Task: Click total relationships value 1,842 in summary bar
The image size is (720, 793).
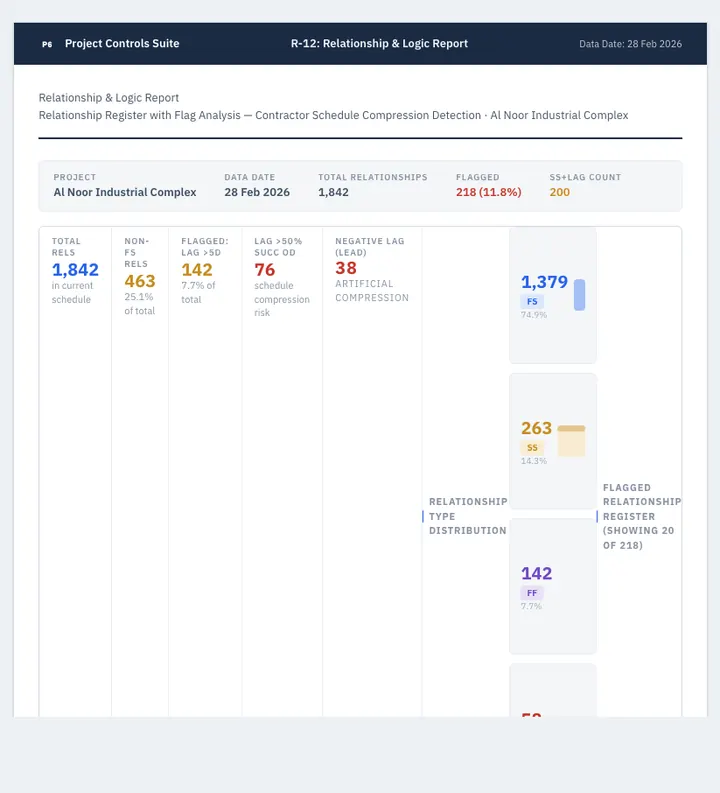Action: 333,192
